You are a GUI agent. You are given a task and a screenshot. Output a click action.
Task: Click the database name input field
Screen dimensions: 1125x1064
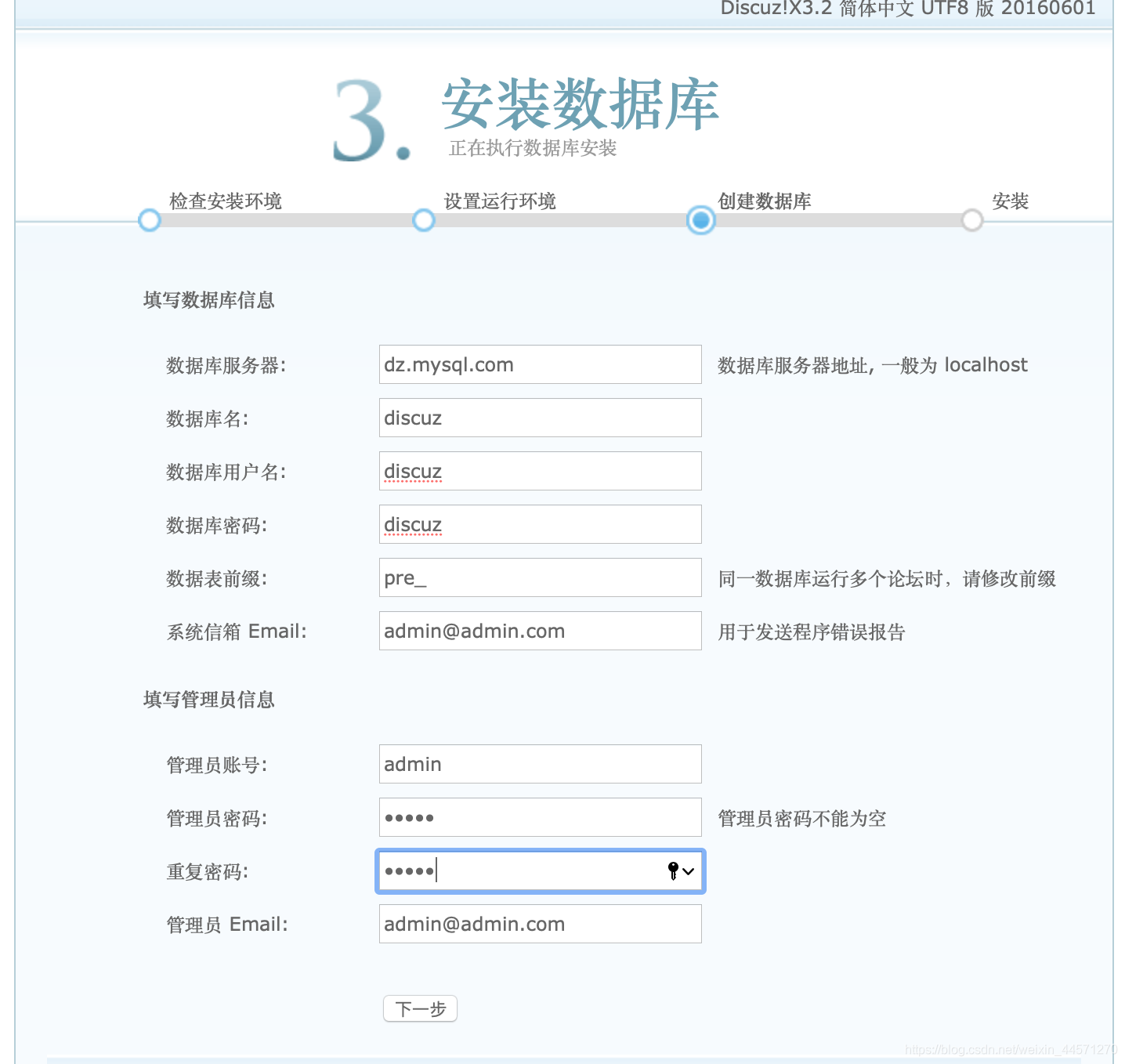click(x=541, y=418)
